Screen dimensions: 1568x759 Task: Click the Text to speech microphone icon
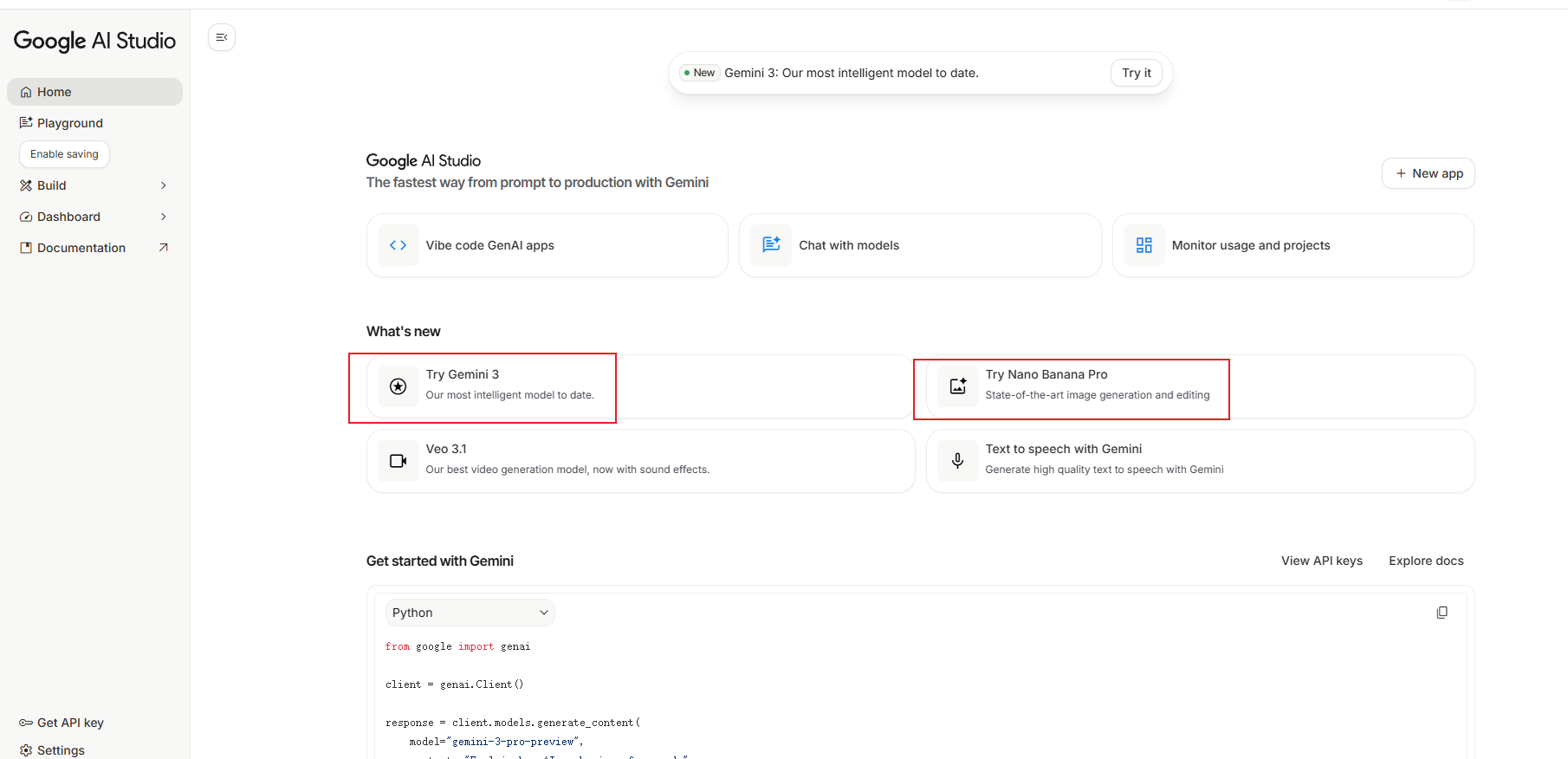pos(957,461)
